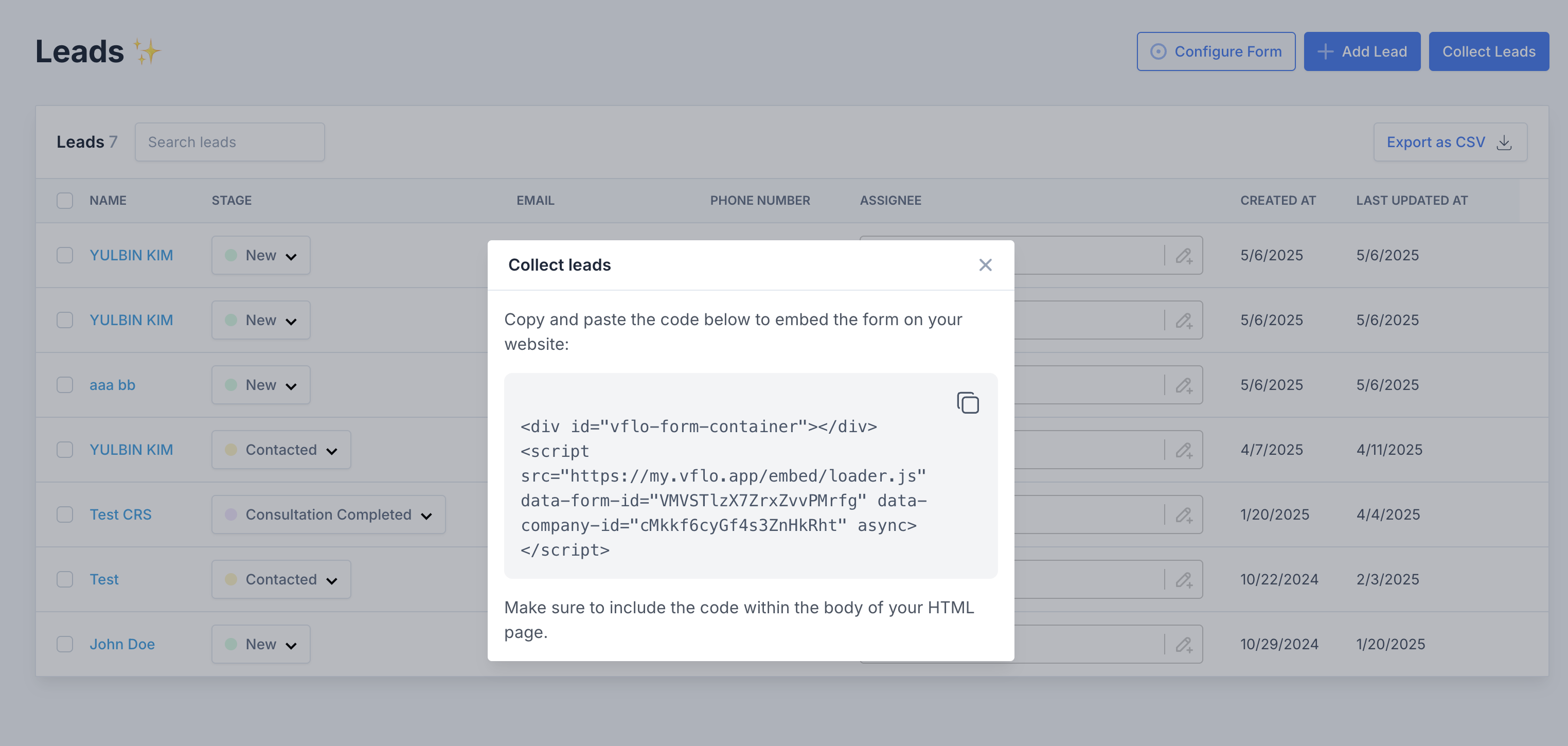Click the Add Lead button
The height and width of the screenshot is (746, 1568).
pos(1362,52)
